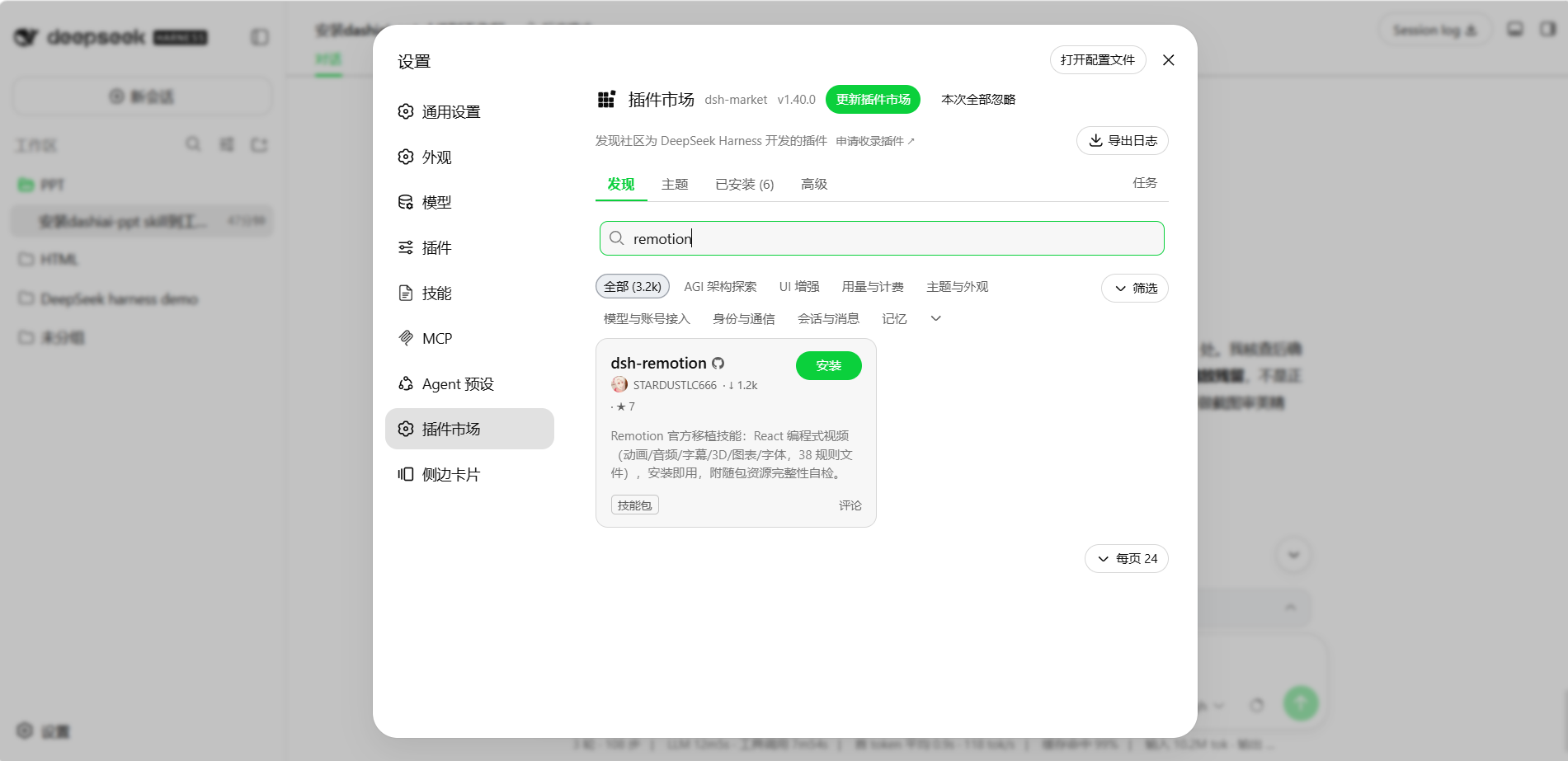Image resolution: width=1568 pixels, height=761 pixels.
Task: Export logs with 导出日志 button
Action: pyautogui.click(x=1123, y=141)
